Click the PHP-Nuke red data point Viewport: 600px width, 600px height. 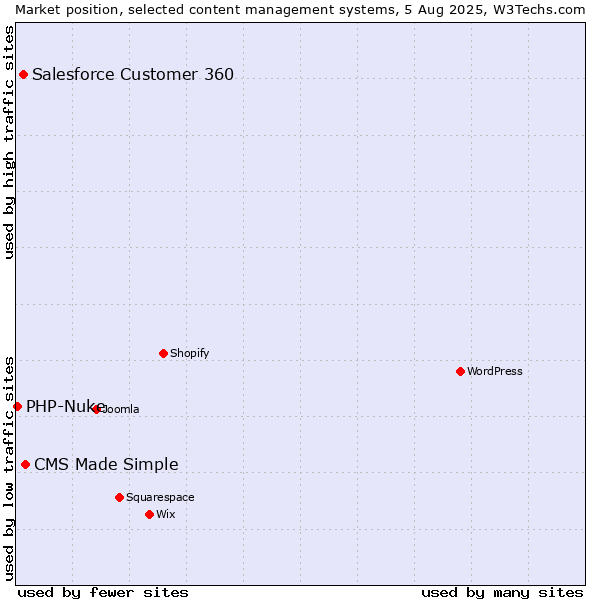[17, 406]
